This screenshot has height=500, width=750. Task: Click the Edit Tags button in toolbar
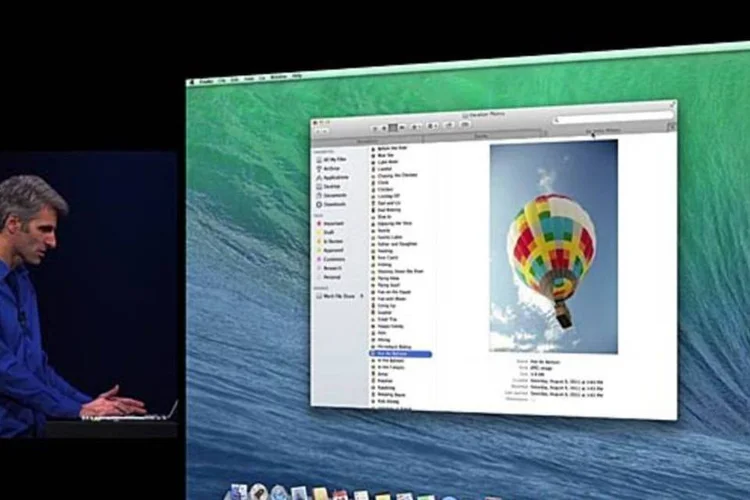[x=465, y=124]
